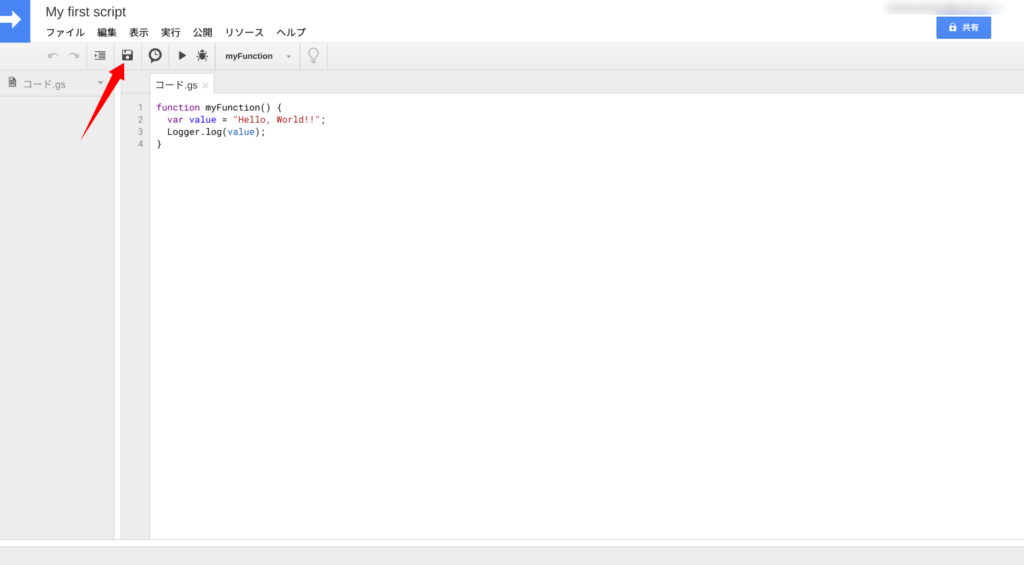The height and width of the screenshot is (565, 1024).
Task: Click the closing brace on line 4
Action: coord(159,144)
